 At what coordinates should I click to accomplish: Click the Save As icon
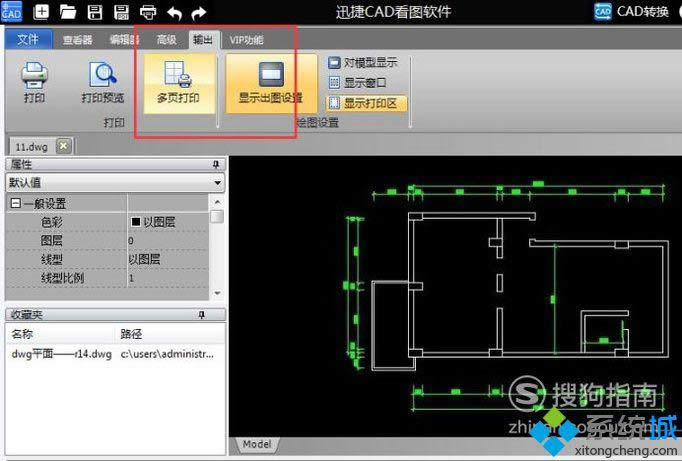[121, 12]
